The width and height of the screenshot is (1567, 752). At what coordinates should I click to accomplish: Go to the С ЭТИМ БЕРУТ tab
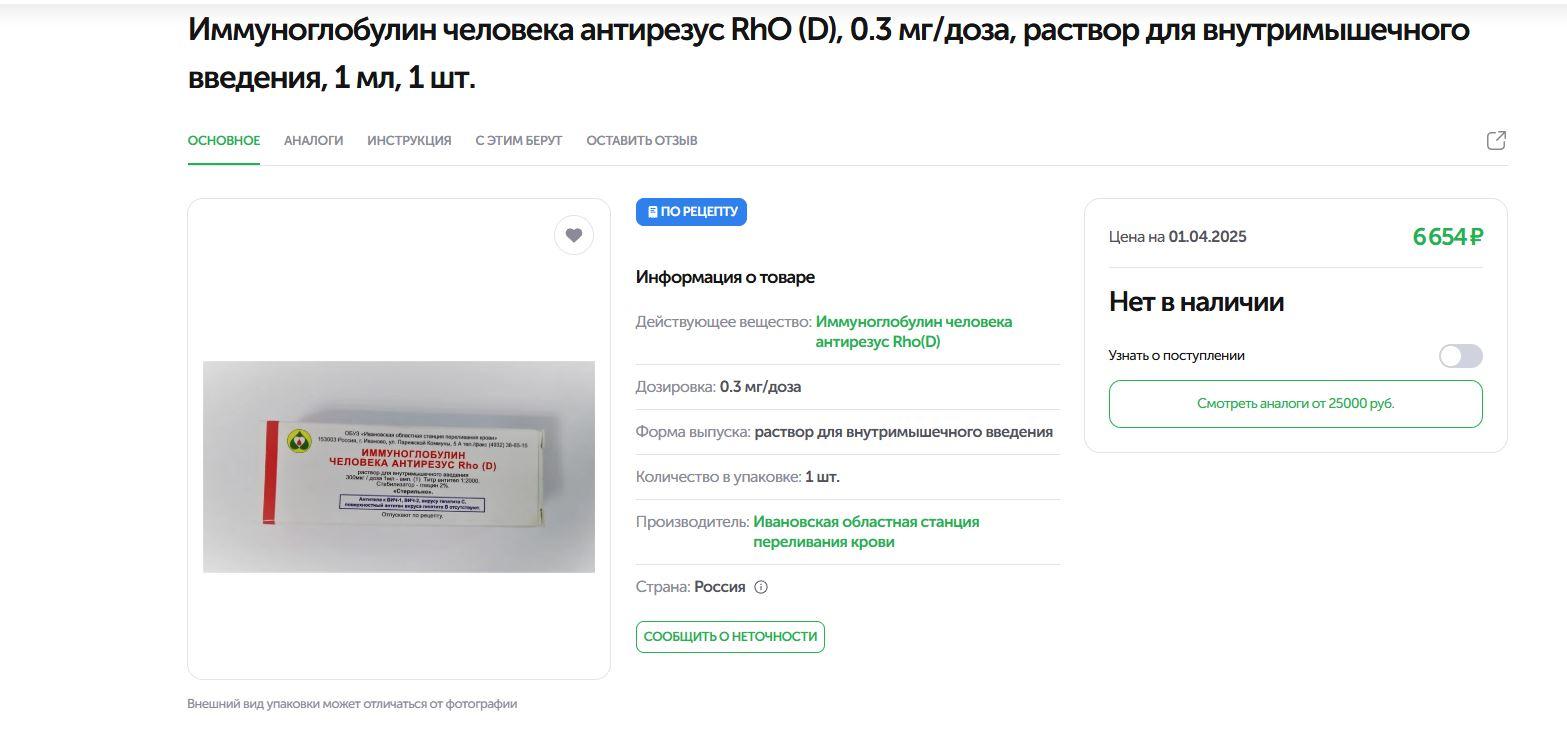(x=519, y=141)
